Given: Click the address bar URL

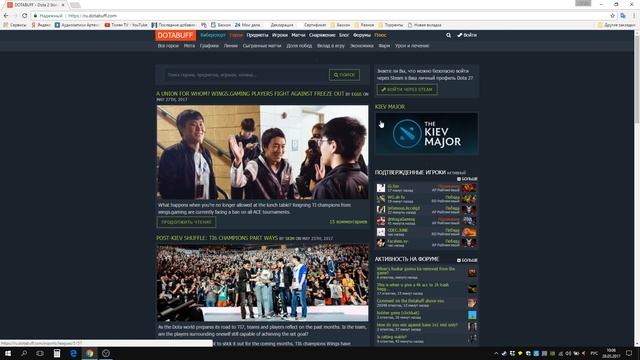Looking at the screenshot, I should click(93, 16).
